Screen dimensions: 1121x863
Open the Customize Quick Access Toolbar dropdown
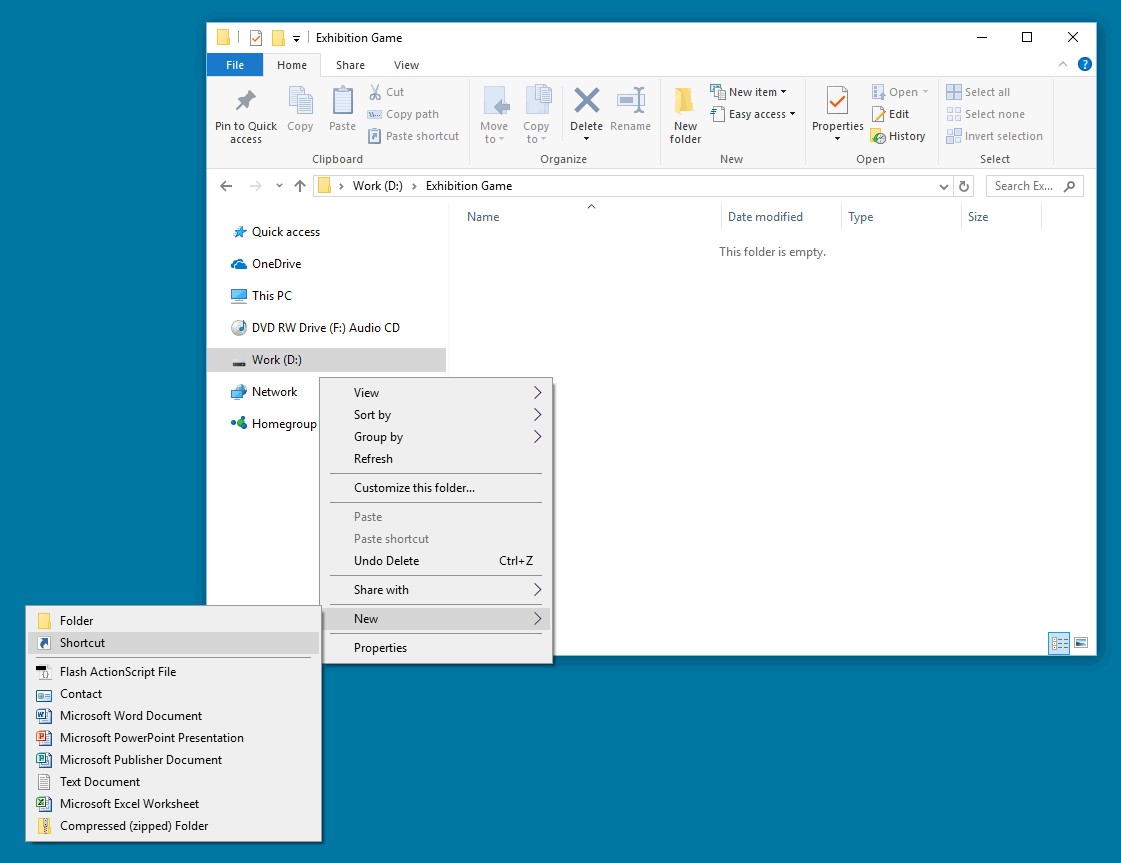point(296,39)
